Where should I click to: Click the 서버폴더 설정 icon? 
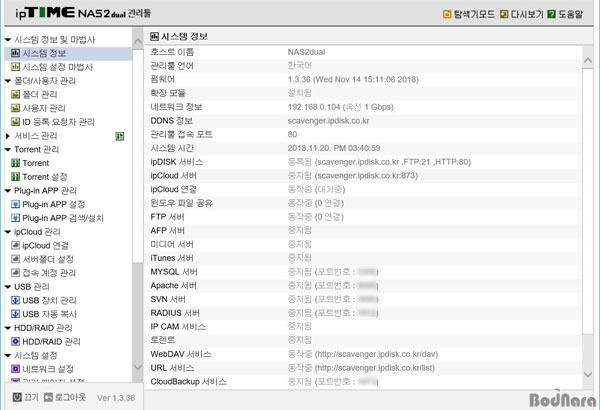tap(15, 259)
